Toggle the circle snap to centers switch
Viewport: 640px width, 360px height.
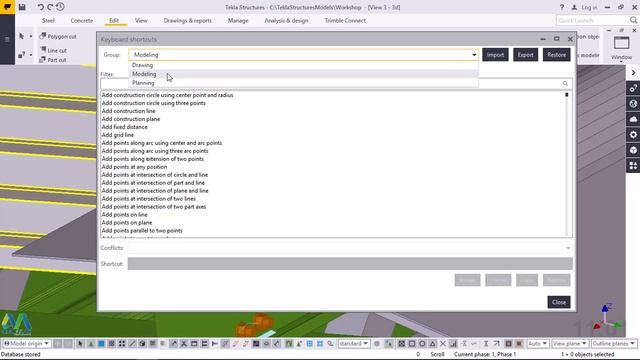tap(422, 344)
